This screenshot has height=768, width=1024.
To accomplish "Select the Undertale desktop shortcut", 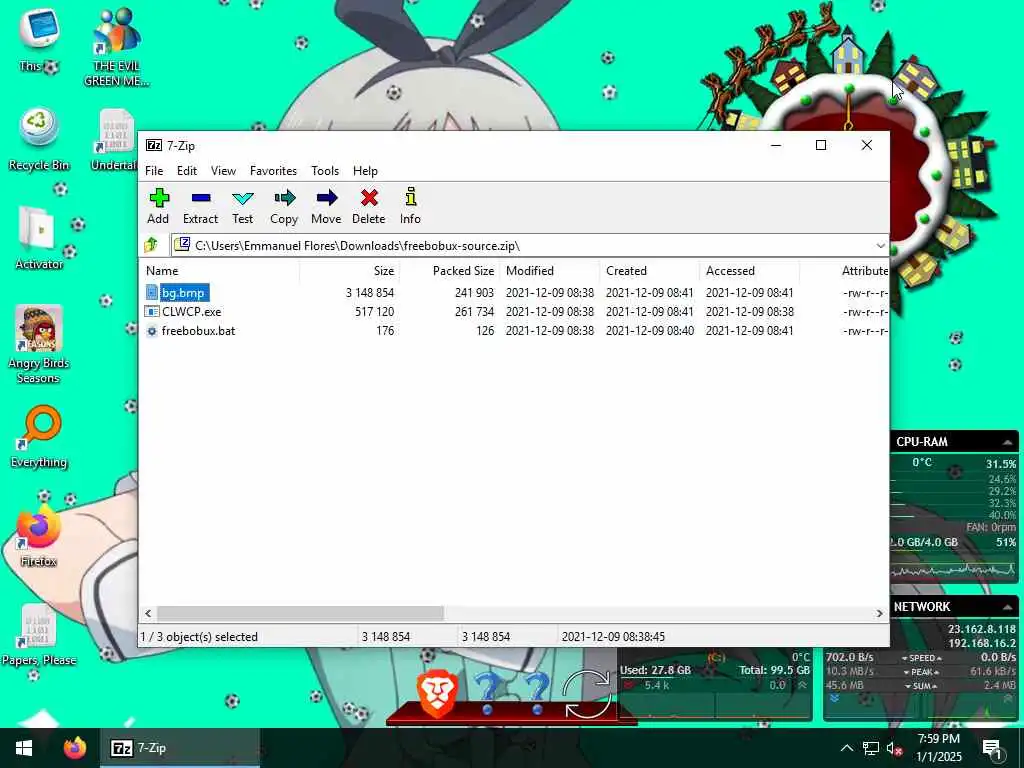I will point(116,139).
